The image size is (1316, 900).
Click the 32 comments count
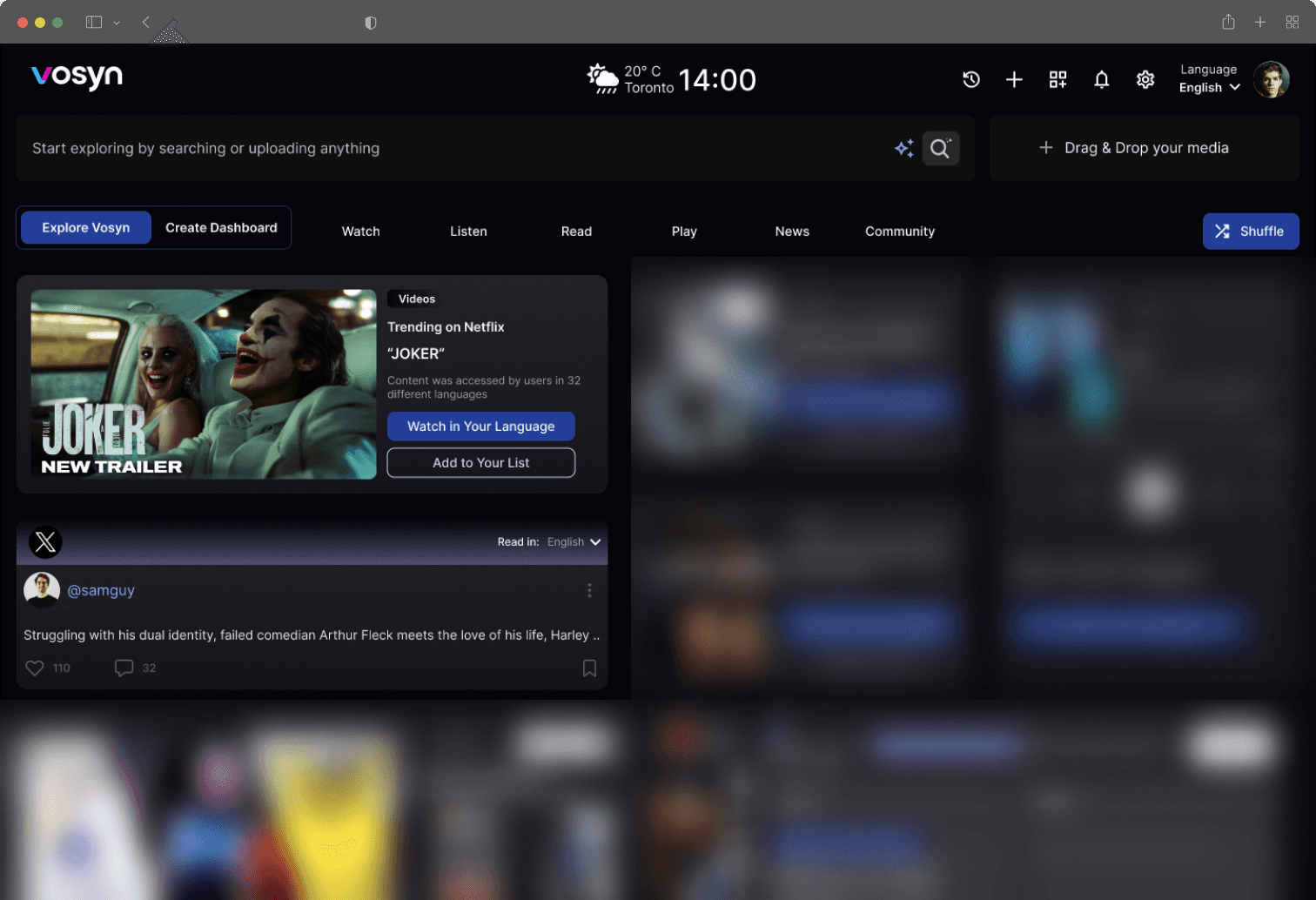coord(149,668)
